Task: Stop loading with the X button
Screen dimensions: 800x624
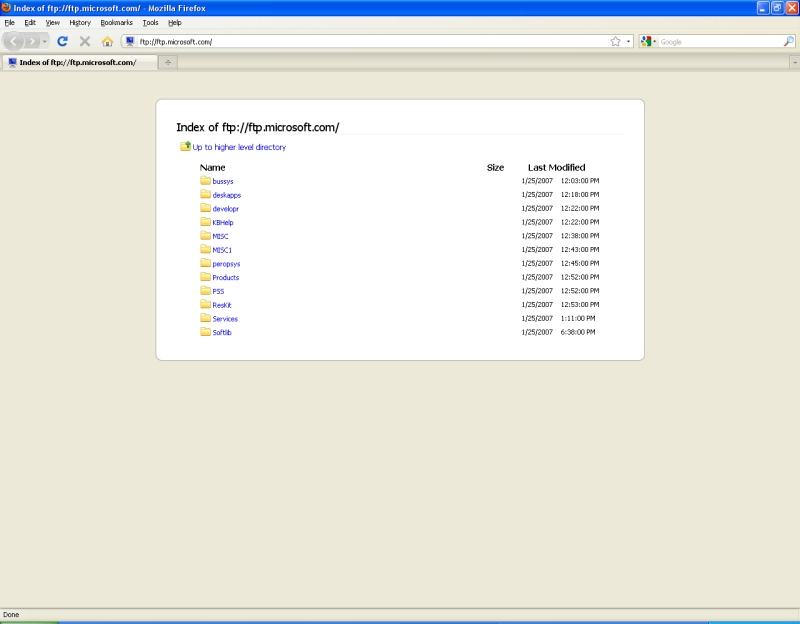Action: pyautogui.click(x=85, y=41)
